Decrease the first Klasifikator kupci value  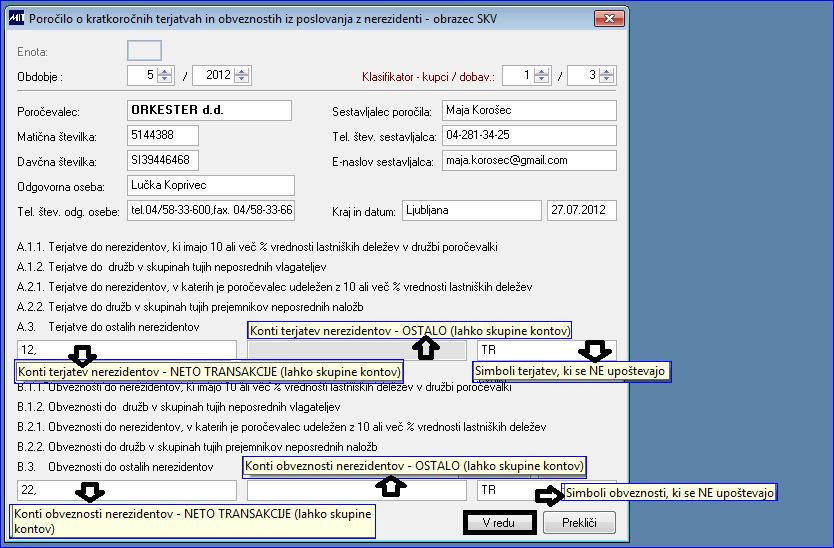[x=541, y=79]
